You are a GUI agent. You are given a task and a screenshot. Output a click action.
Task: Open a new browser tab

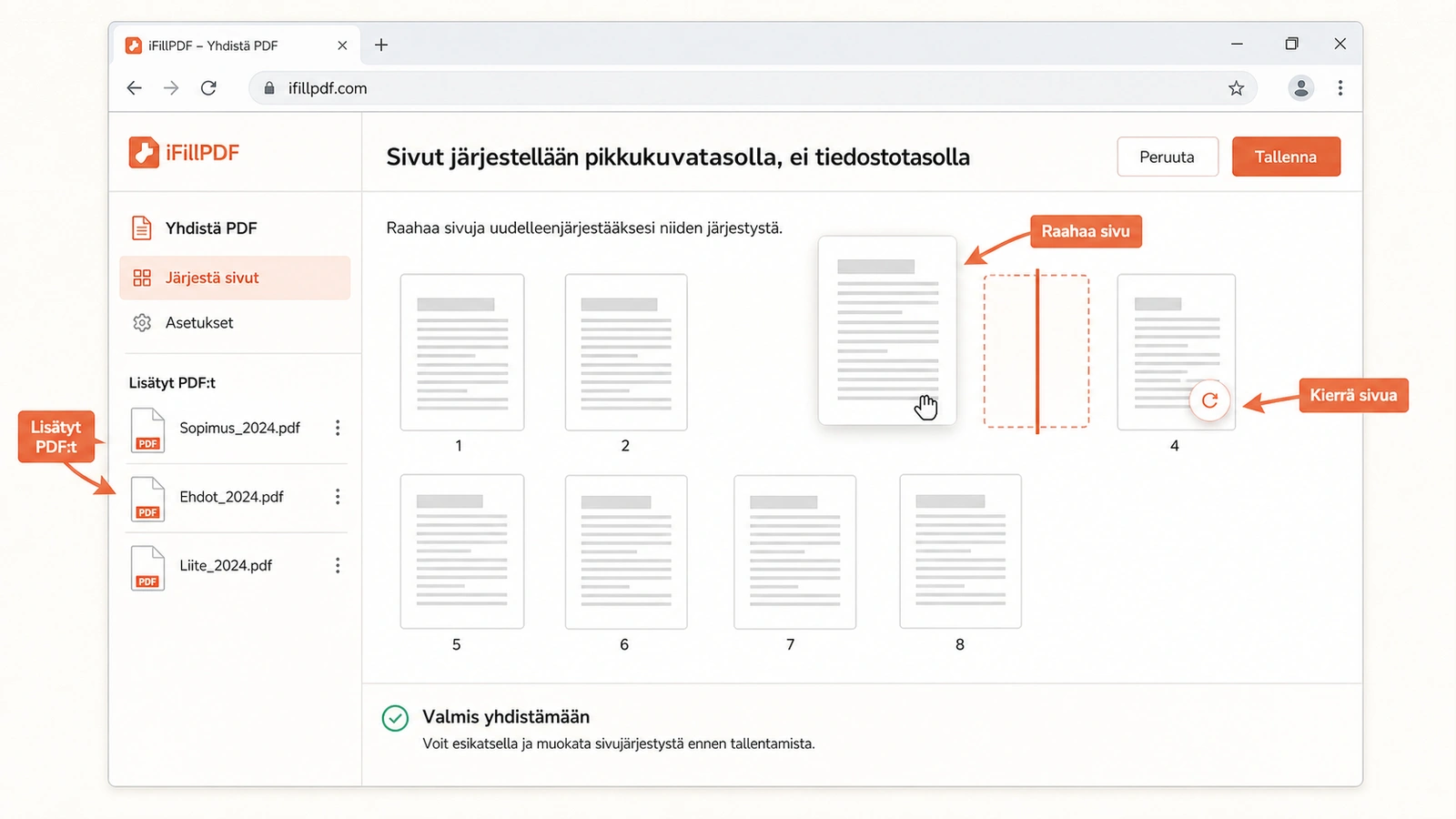381,45
